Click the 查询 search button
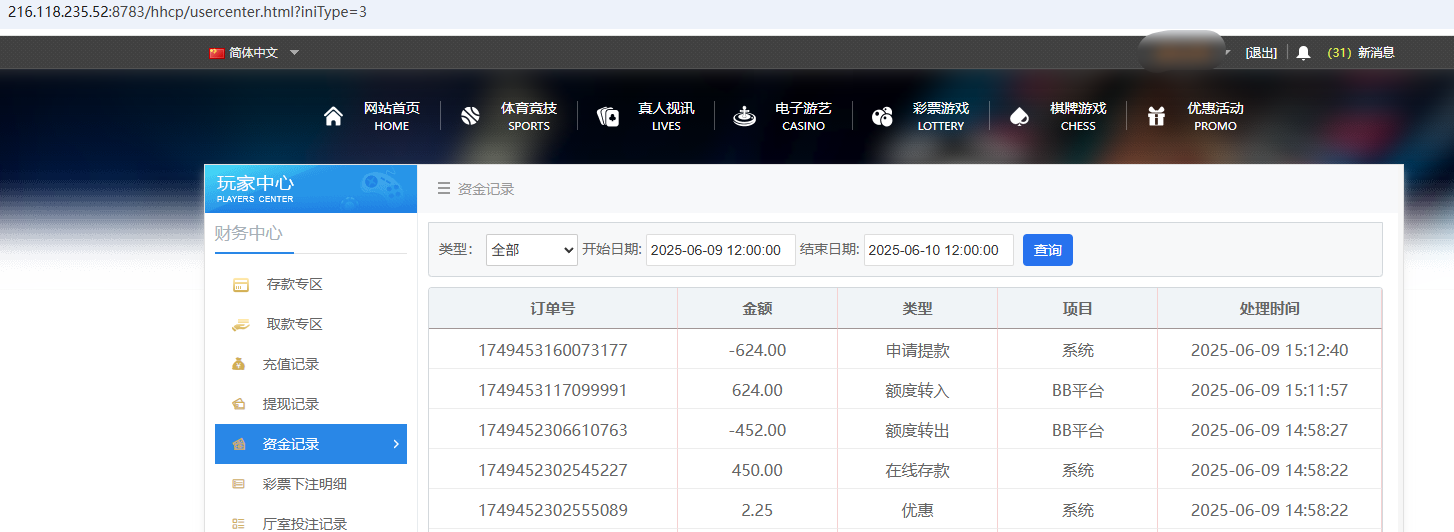 pyautogui.click(x=1047, y=250)
